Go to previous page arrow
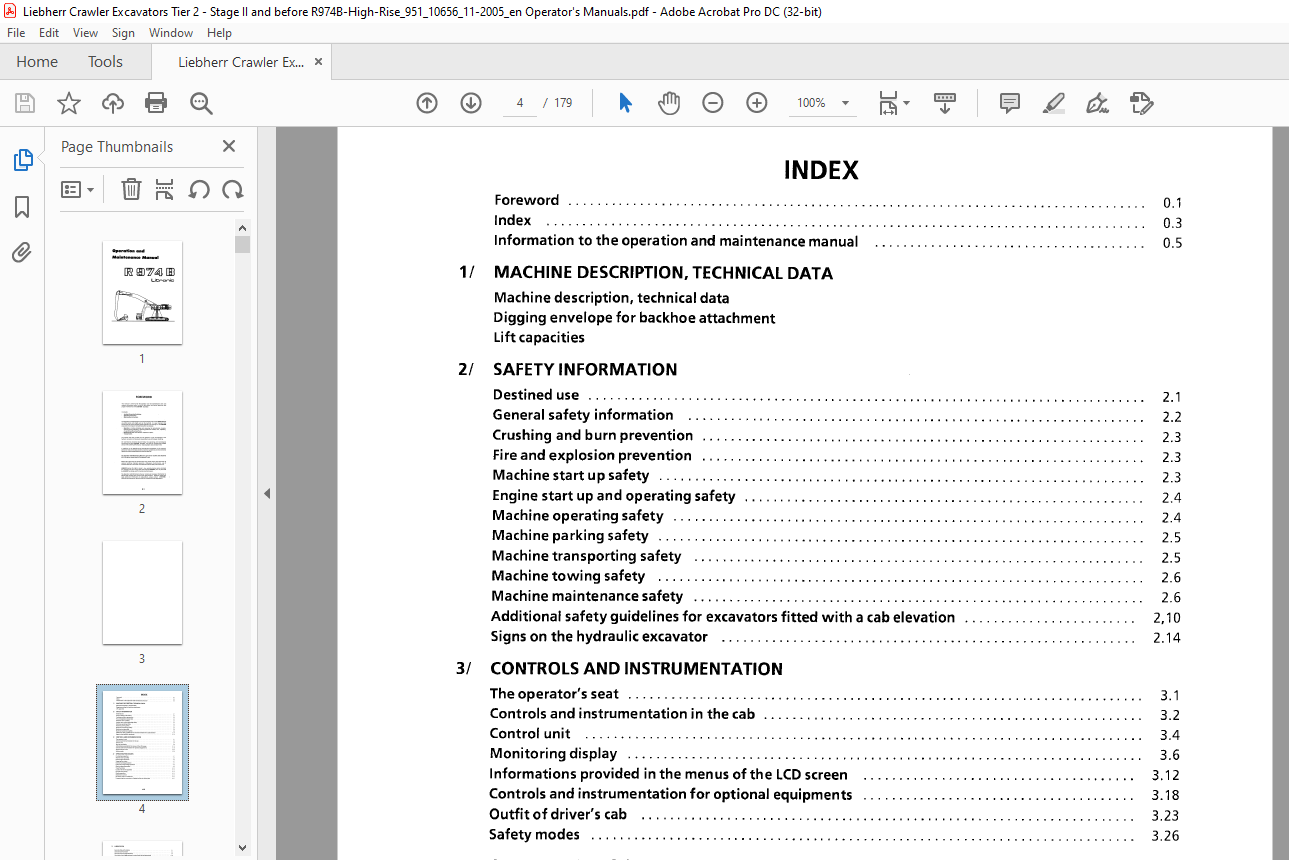 tap(427, 103)
